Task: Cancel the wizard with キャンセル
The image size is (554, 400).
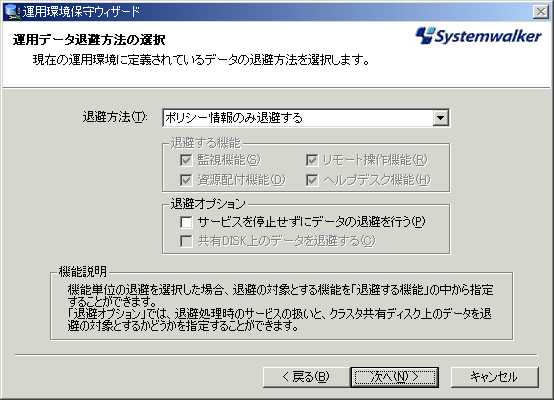Action: pyautogui.click(x=495, y=377)
